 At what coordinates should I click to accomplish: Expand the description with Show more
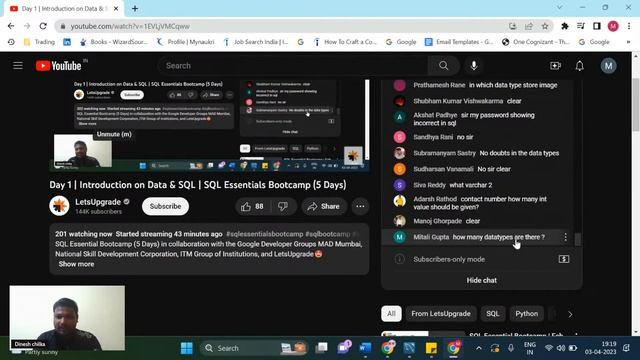[76, 264]
